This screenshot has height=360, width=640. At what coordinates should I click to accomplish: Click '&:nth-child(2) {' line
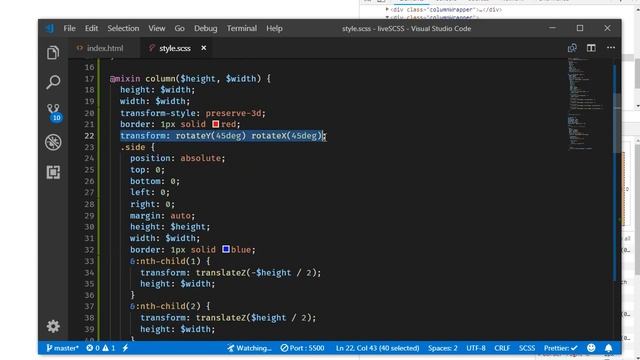click(x=170, y=306)
